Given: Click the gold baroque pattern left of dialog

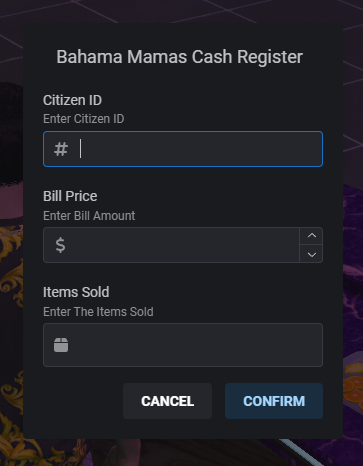Looking at the screenshot, I should point(11,300).
